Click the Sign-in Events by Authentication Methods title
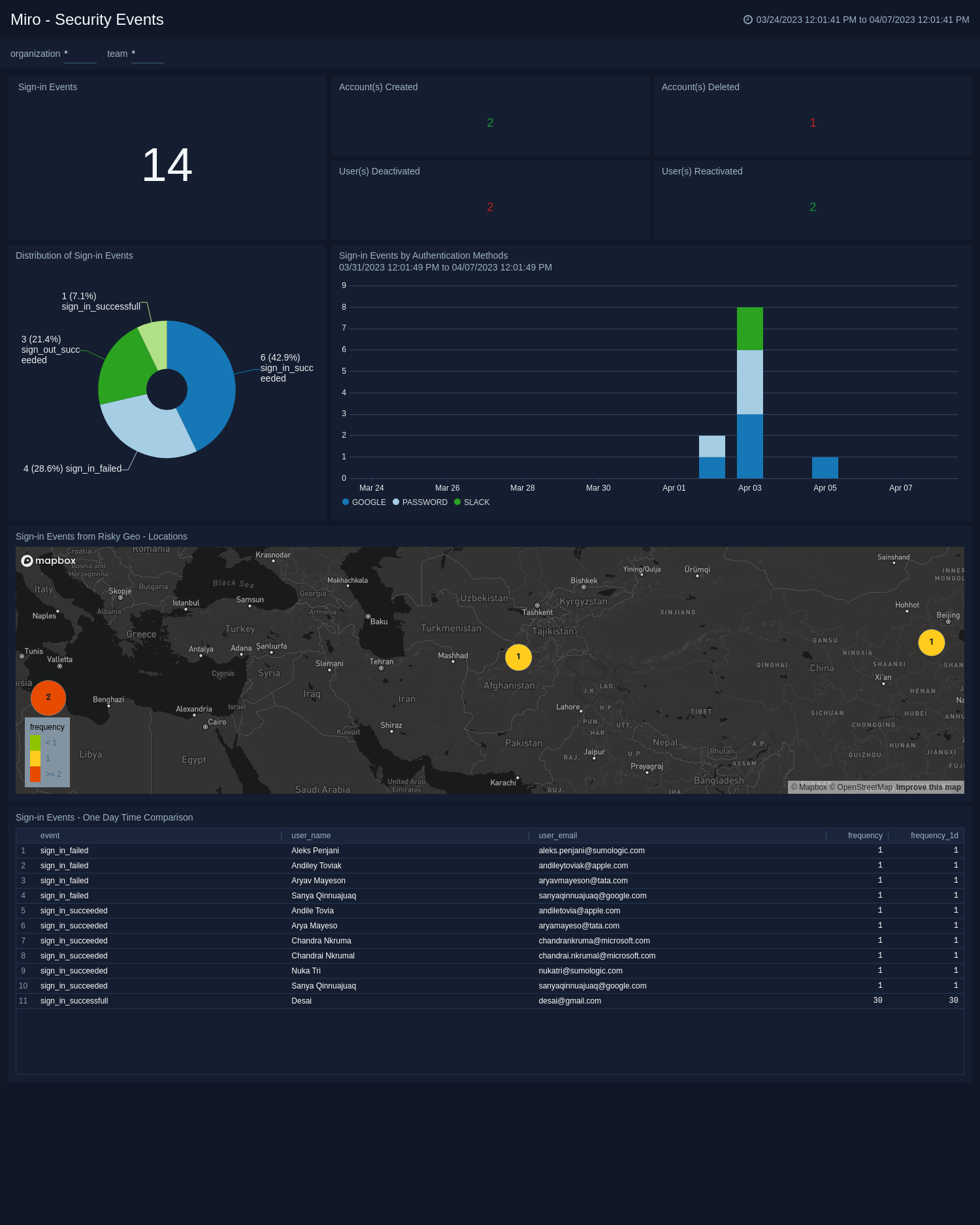Screen dimensions: 980x1225 click(423, 255)
